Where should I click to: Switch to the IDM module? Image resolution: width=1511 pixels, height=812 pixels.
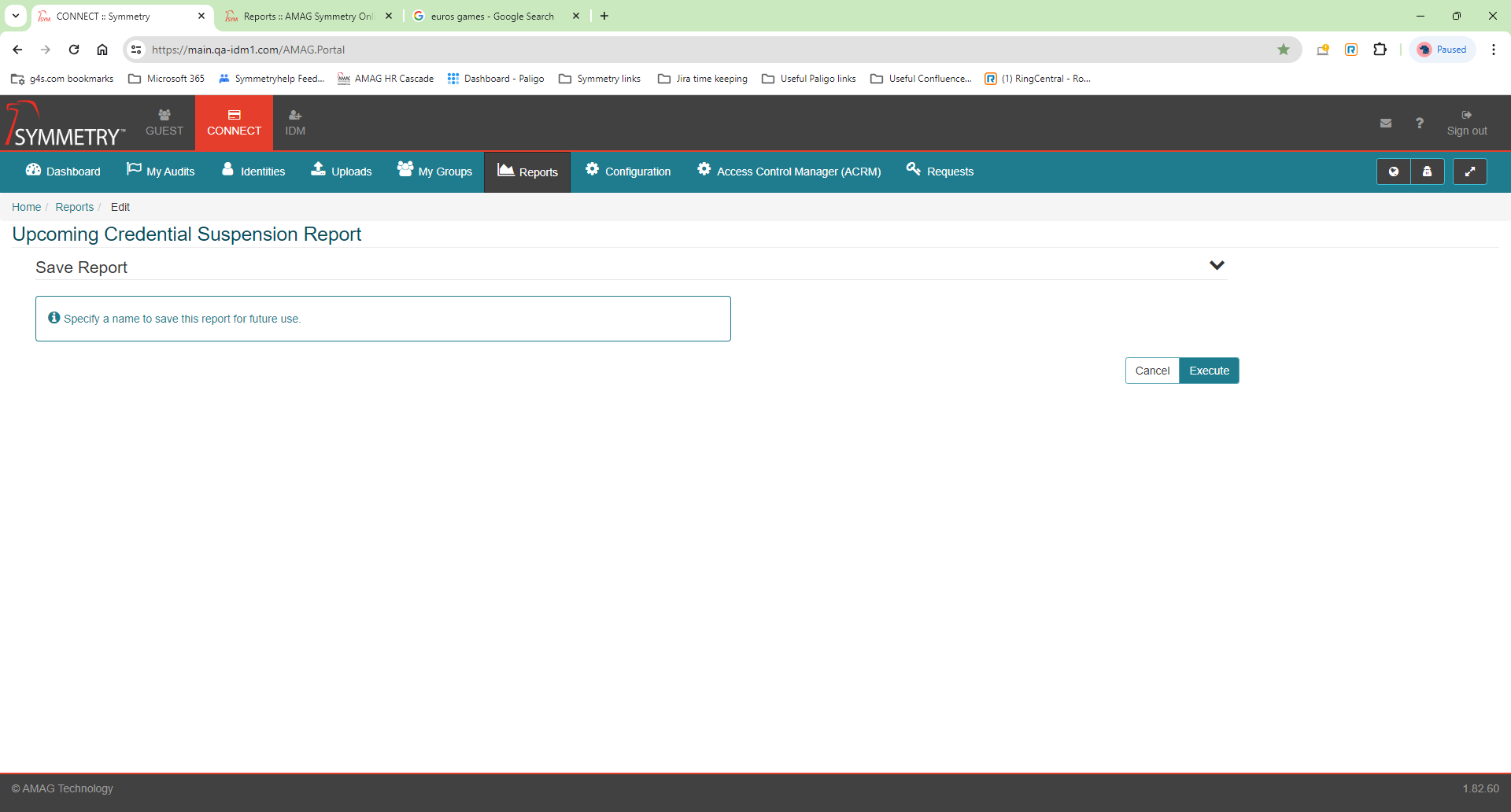point(295,123)
